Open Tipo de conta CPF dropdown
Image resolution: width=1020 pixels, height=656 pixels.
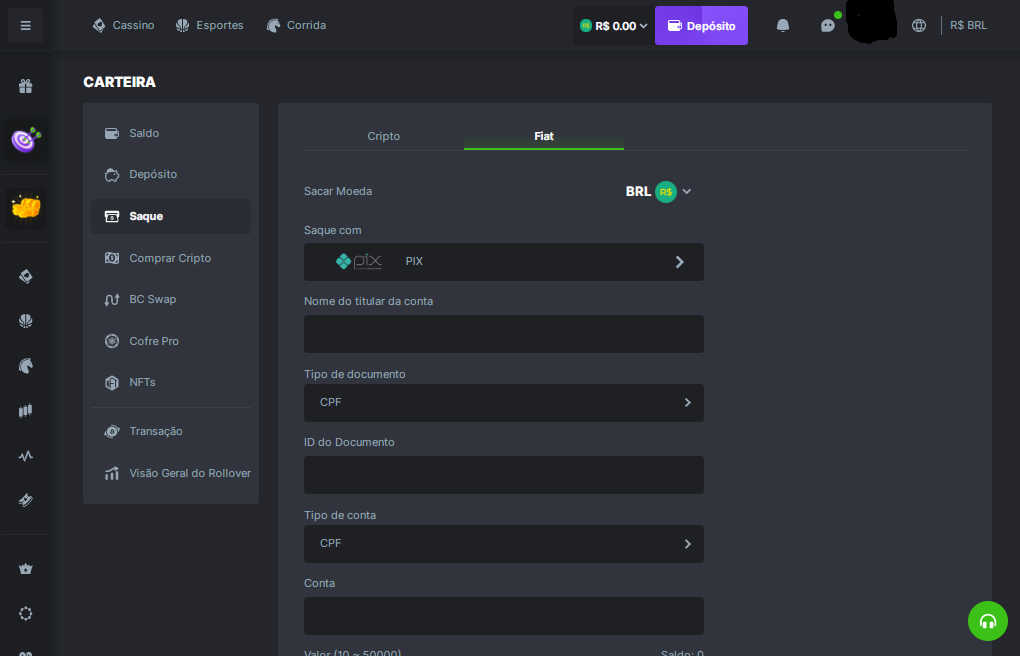503,543
